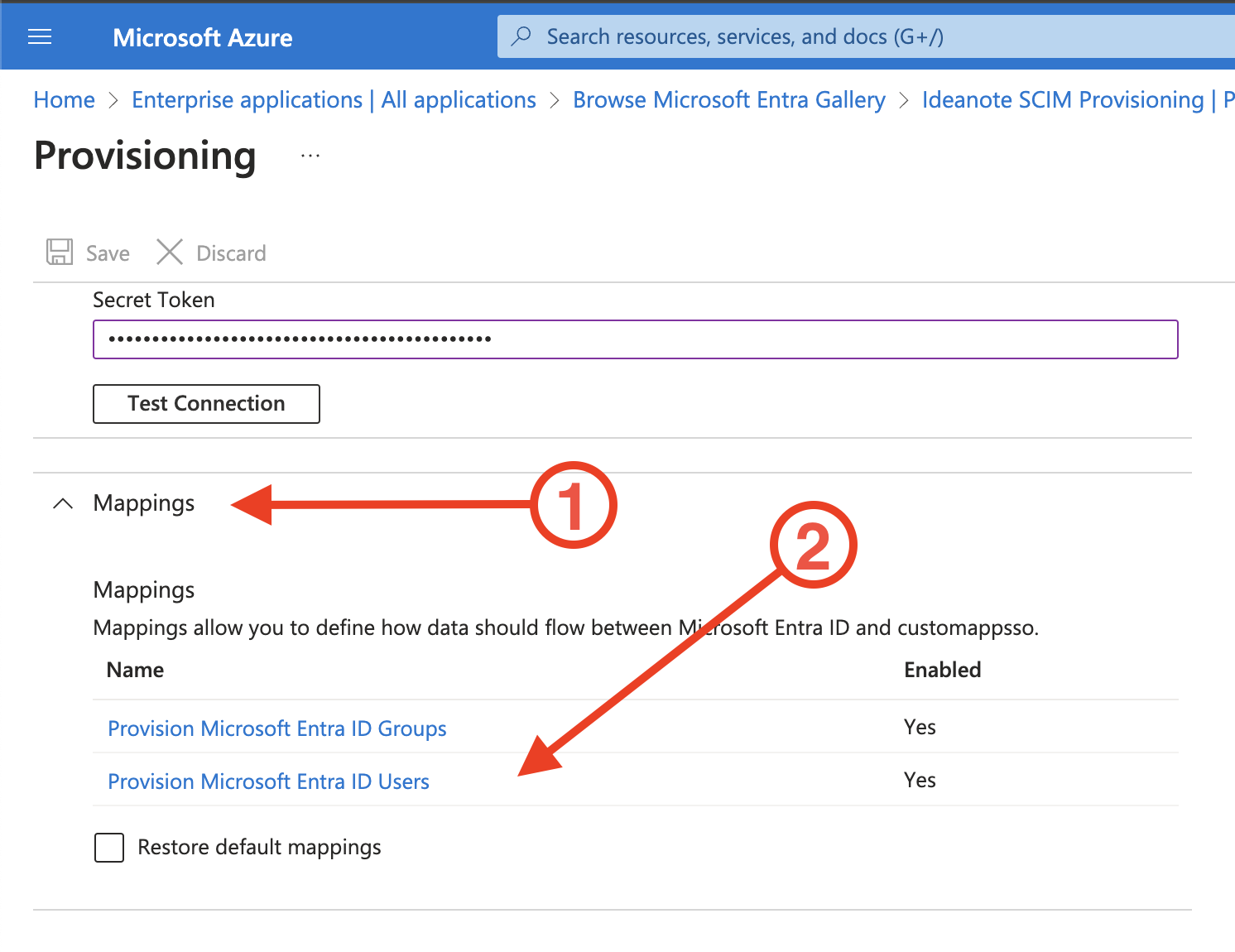The image size is (1235, 952).
Task: Tick the Restore default mappings checkbox
Action: [x=109, y=848]
